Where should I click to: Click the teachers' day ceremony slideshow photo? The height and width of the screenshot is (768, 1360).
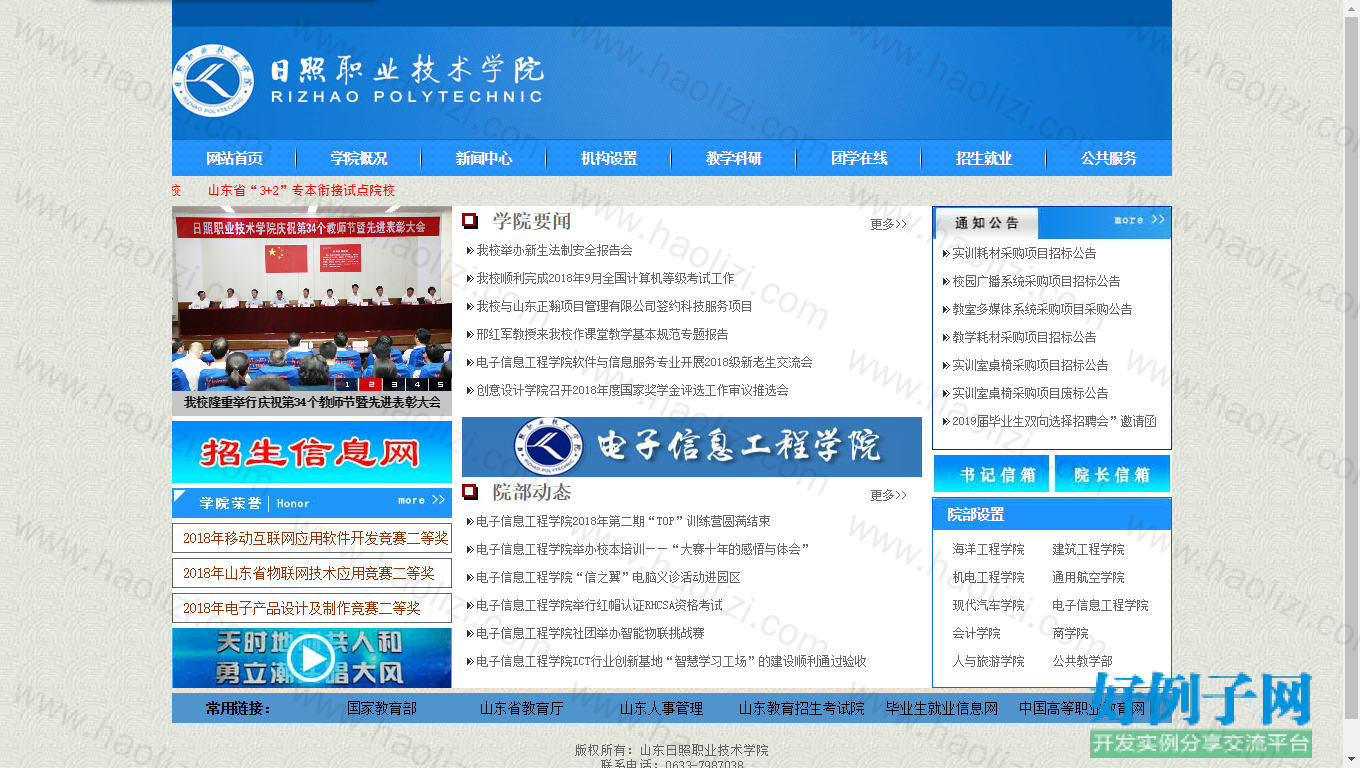tap(312, 298)
